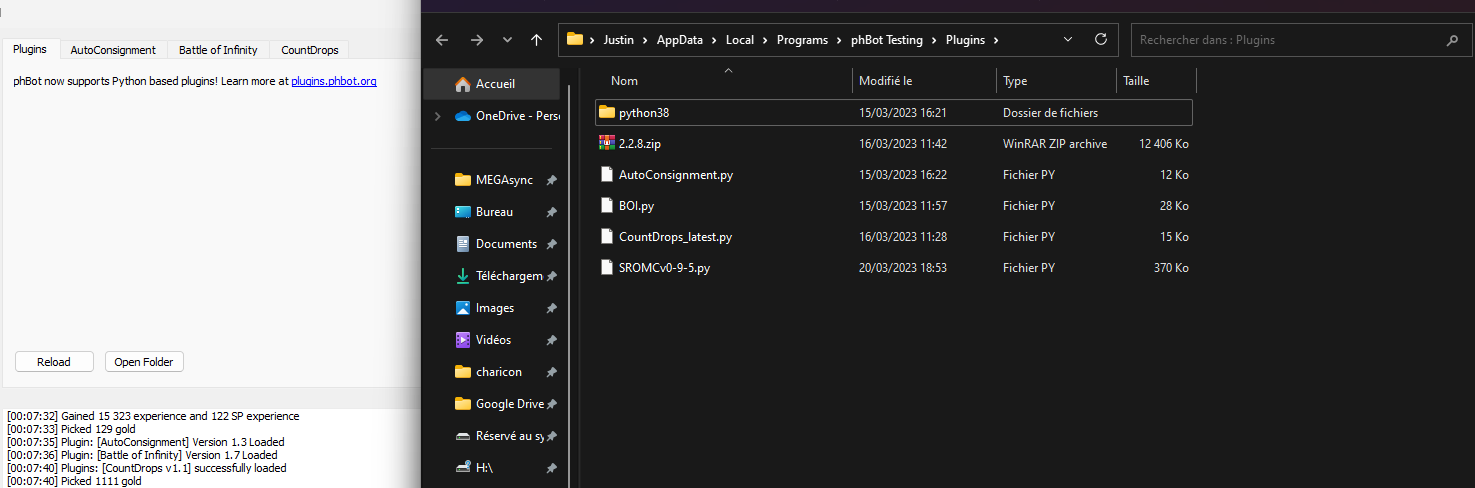Screen dimensions: 1475x488
Task: Open the python38 folder icon
Action: point(607,113)
